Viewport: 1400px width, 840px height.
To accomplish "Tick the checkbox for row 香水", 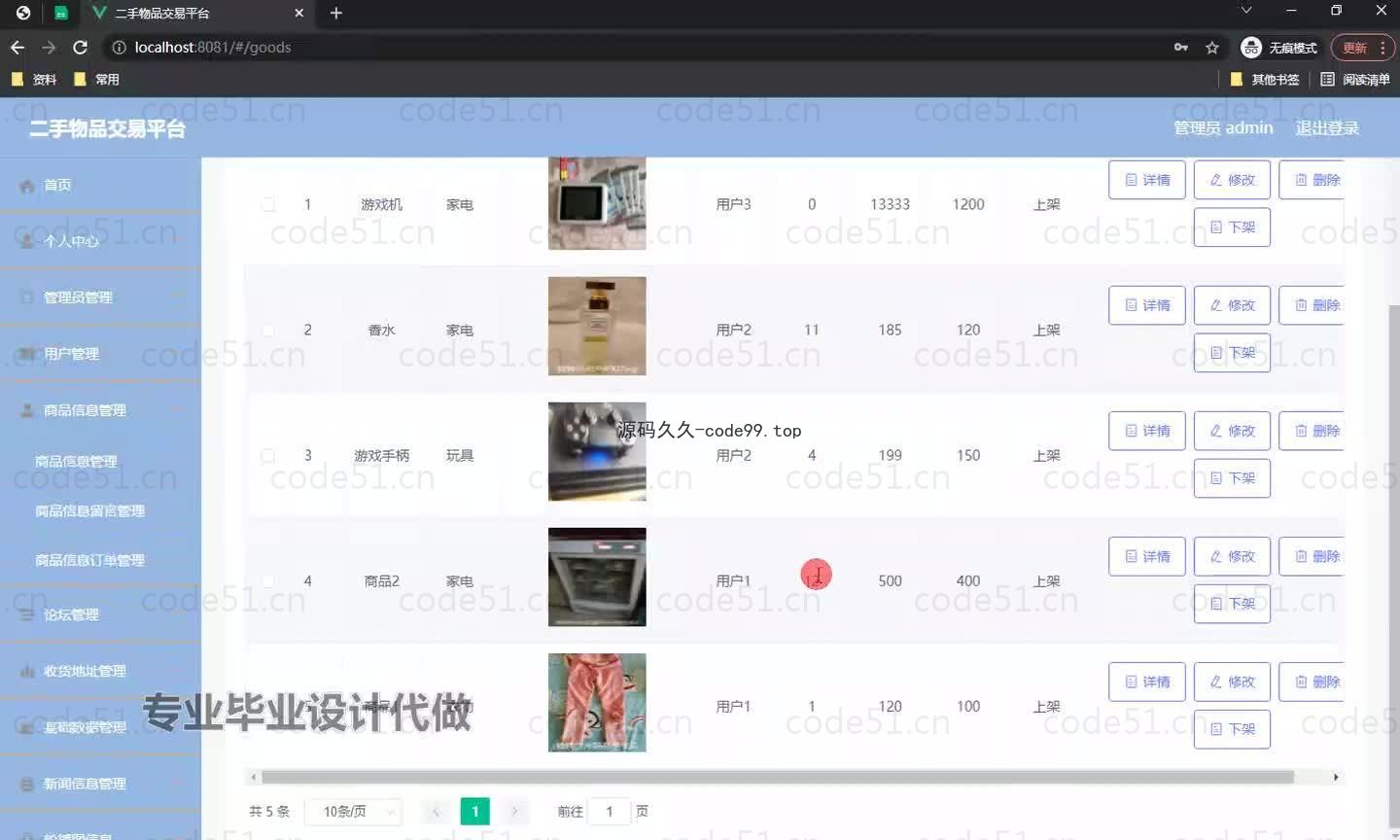I will pos(268,330).
